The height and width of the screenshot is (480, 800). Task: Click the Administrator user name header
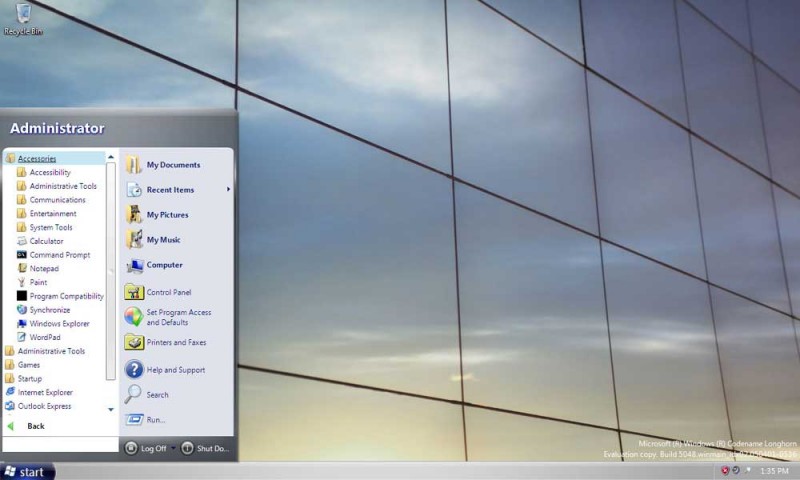[57, 129]
